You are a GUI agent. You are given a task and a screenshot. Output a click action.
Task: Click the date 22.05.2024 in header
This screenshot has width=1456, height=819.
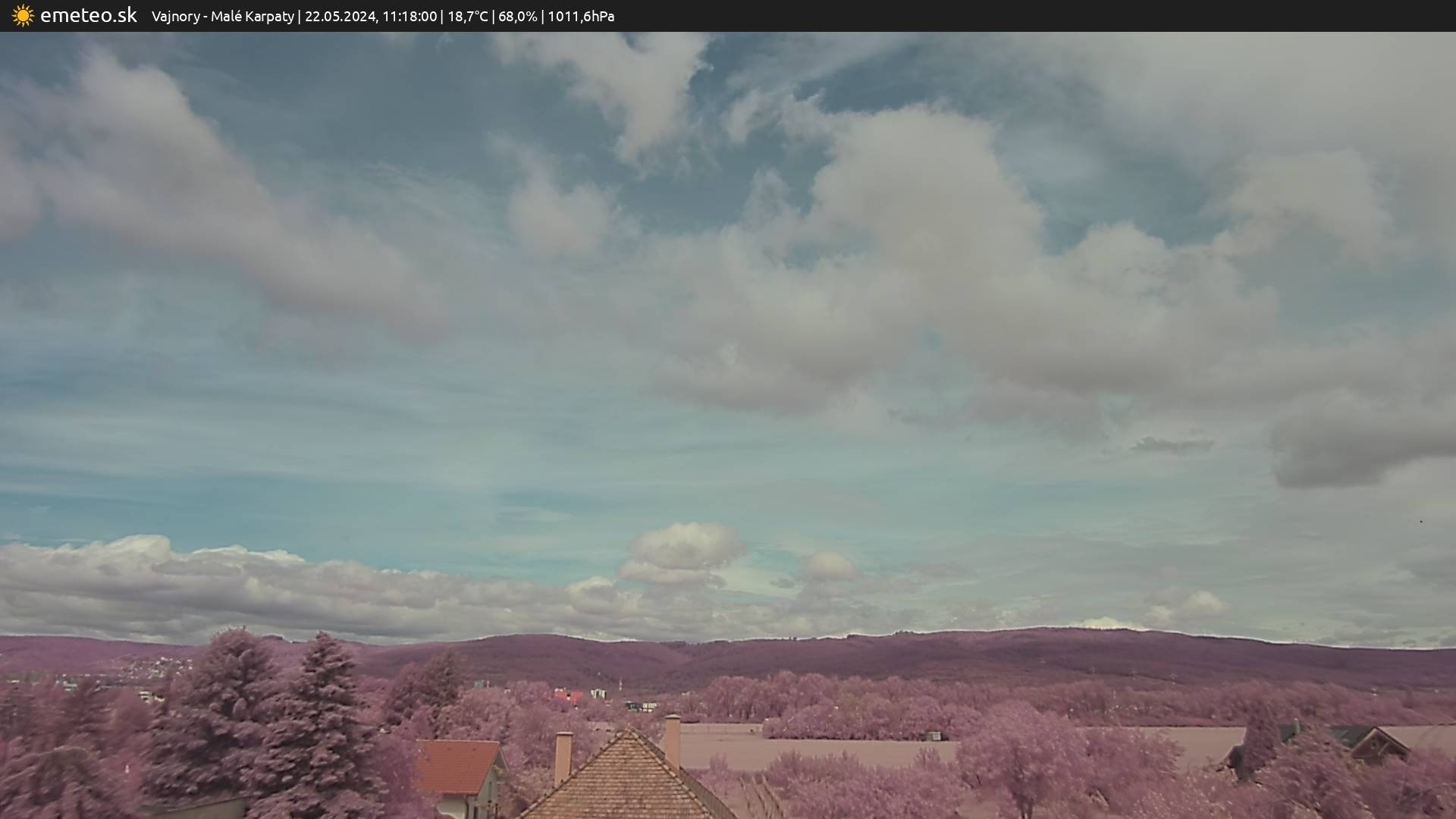[x=340, y=17]
